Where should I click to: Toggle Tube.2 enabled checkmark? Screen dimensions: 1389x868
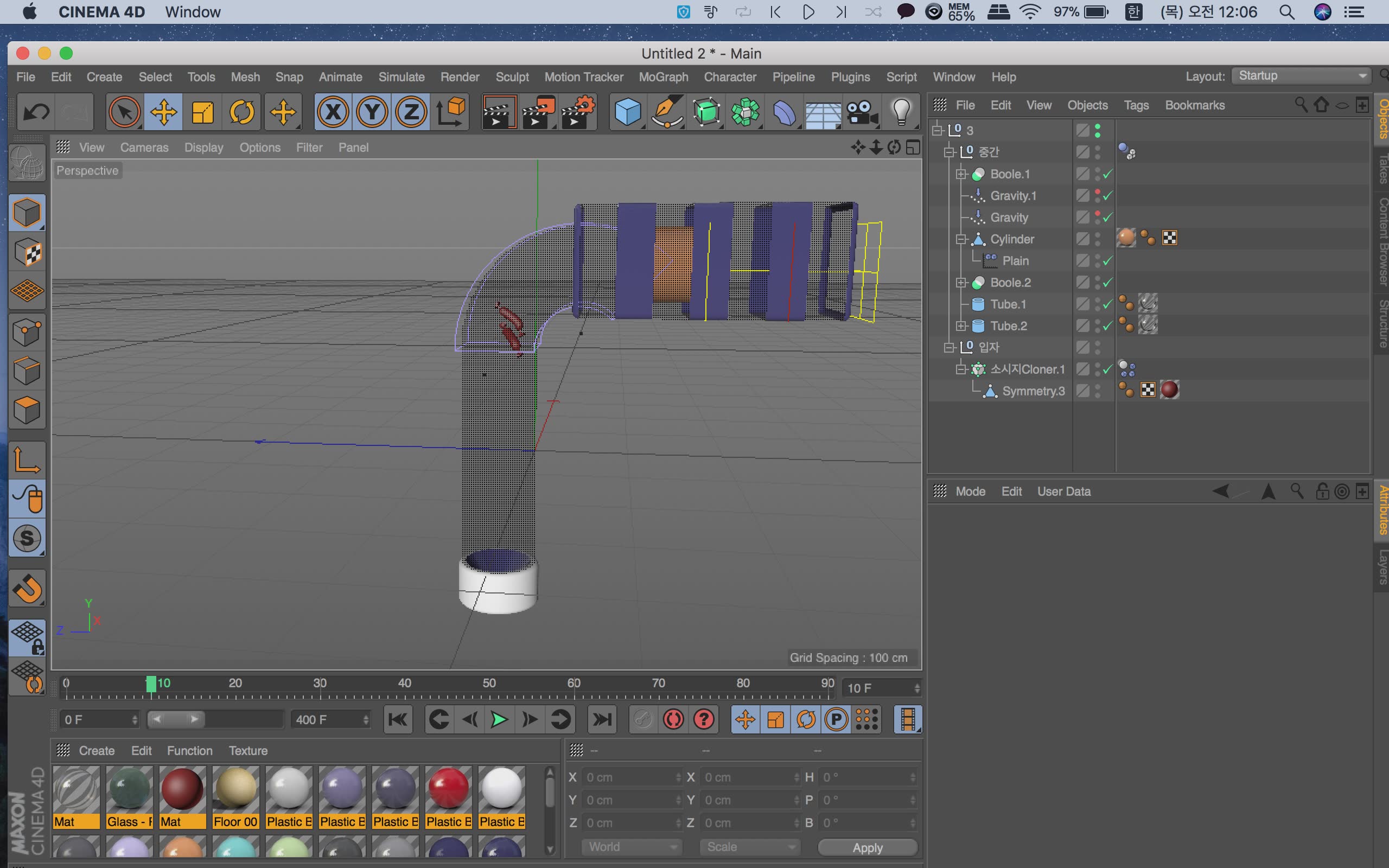click(1108, 326)
